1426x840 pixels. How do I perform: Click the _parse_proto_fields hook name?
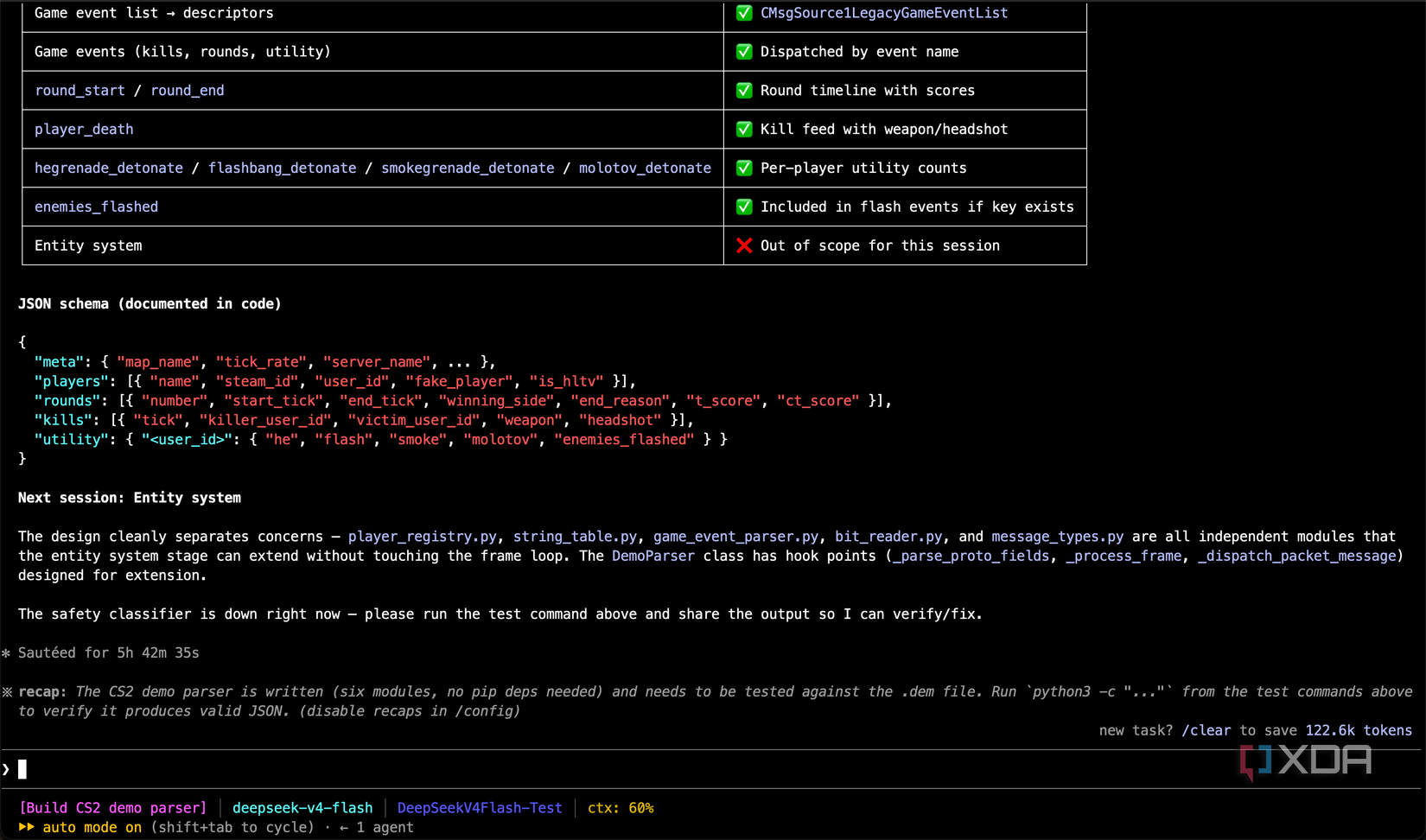pos(971,556)
